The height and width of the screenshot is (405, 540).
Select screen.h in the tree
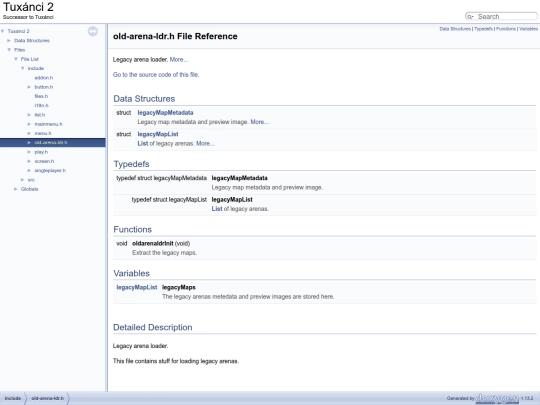click(x=44, y=161)
